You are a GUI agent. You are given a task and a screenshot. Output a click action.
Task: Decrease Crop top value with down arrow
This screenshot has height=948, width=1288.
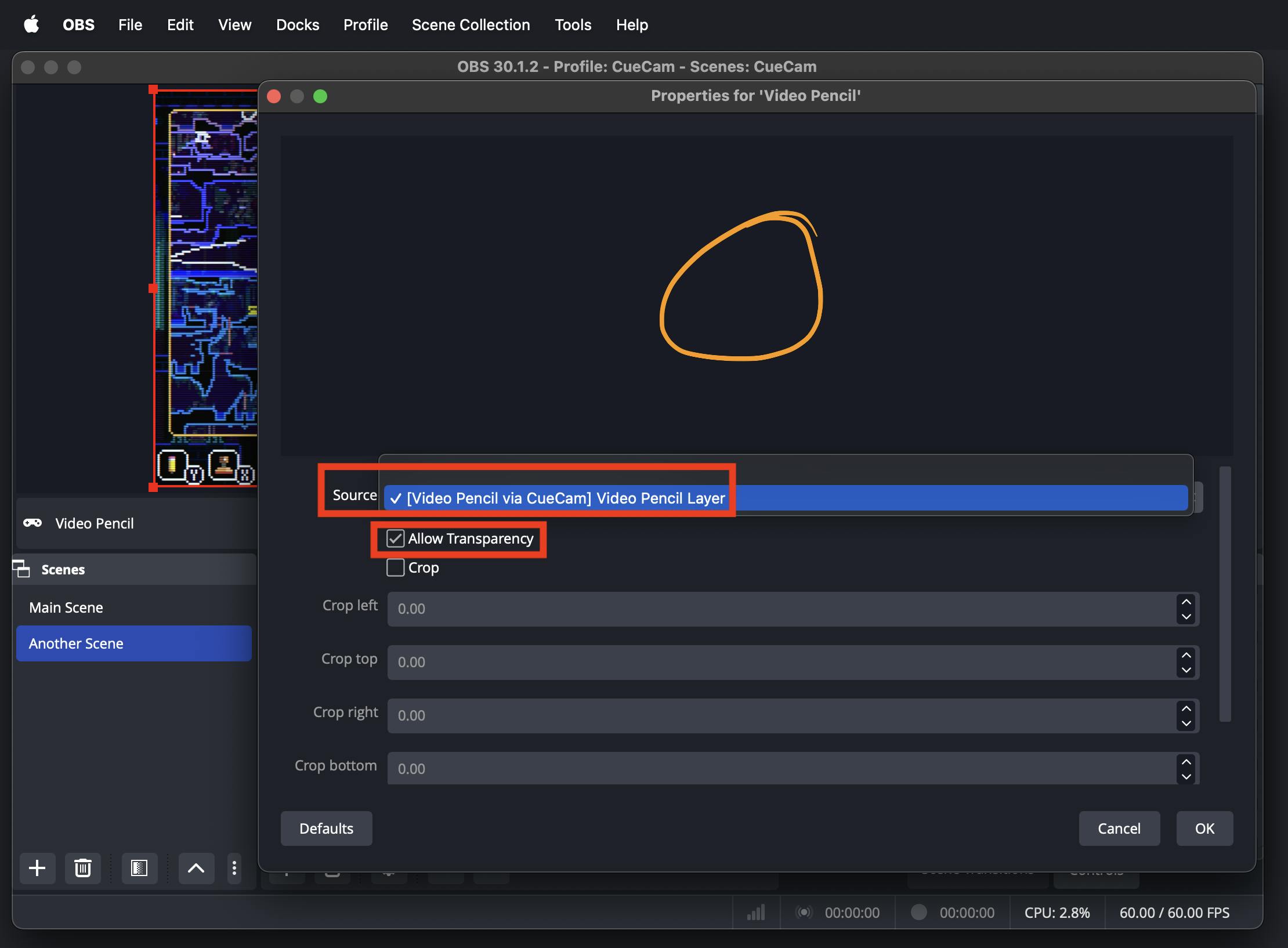pyautogui.click(x=1186, y=670)
